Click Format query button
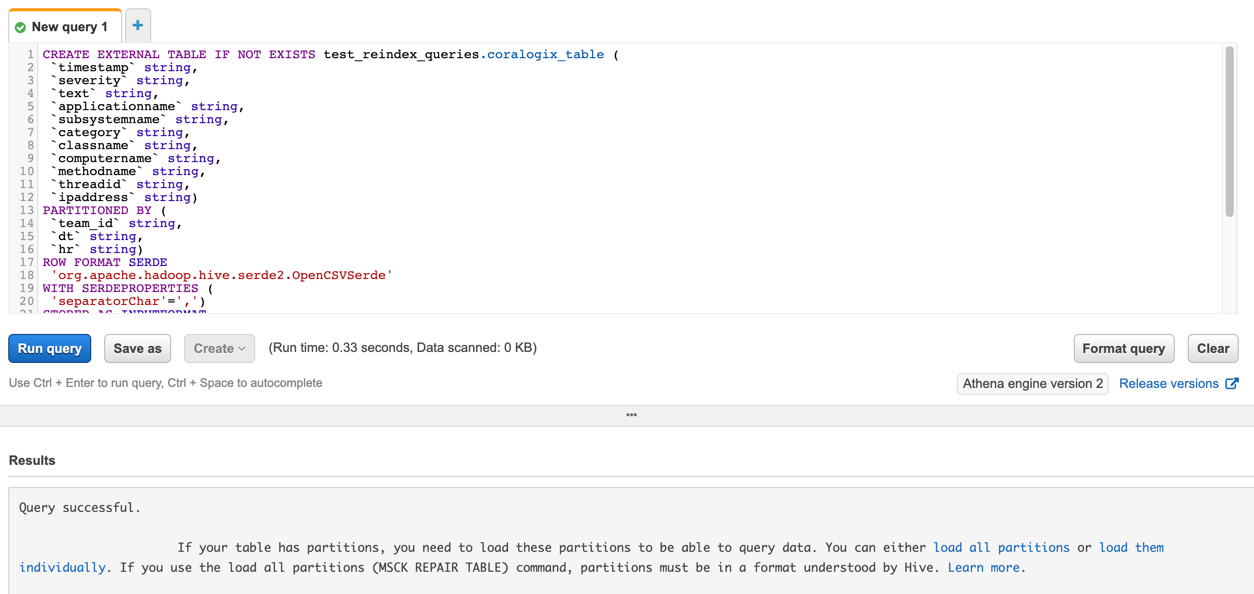Image resolution: width=1254 pixels, height=594 pixels. [x=1124, y=348]
